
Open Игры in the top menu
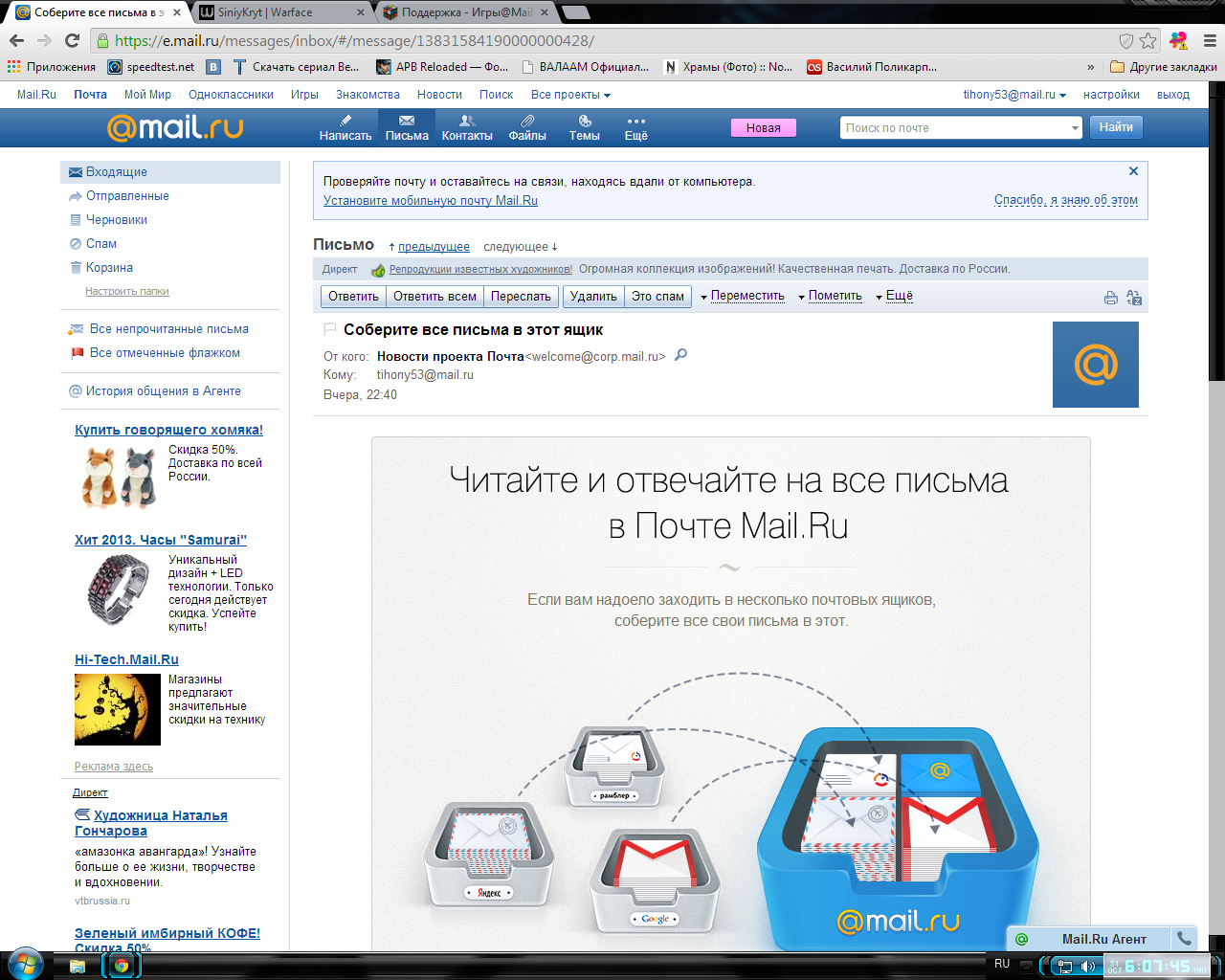pos(304,95)
